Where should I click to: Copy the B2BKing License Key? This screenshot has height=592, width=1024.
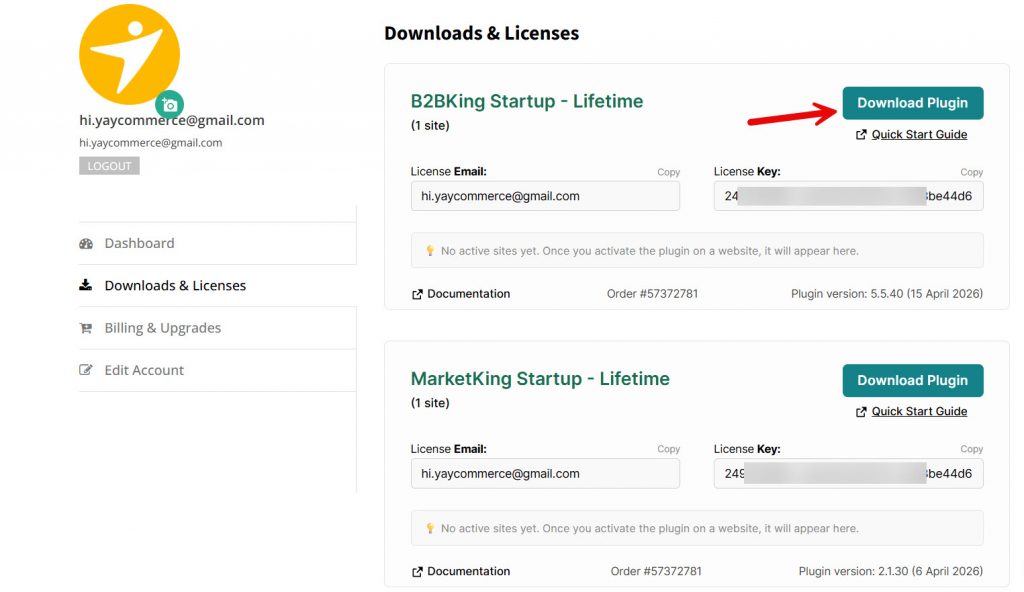click(971, 171)
